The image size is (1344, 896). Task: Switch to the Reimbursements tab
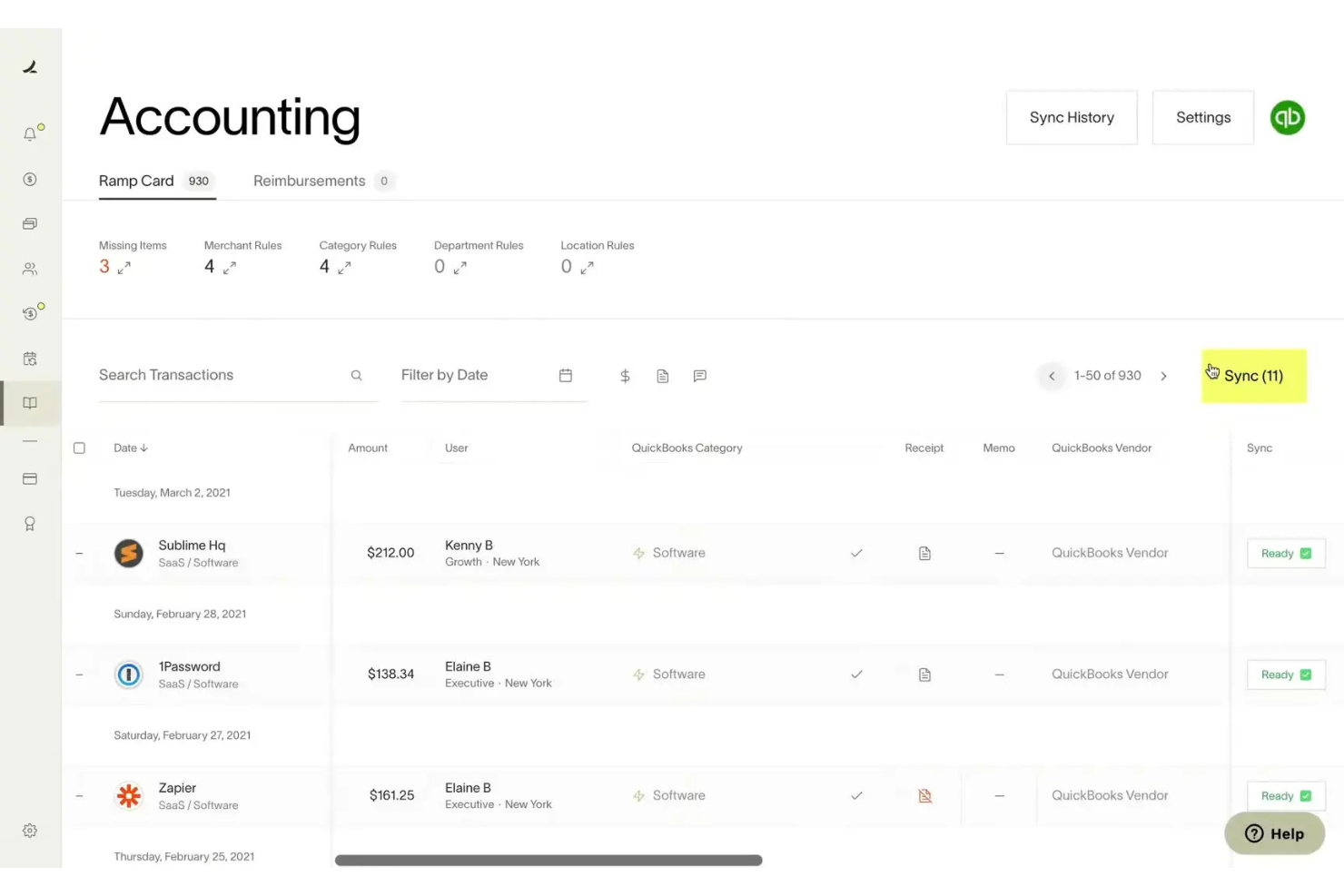point(309,181)
